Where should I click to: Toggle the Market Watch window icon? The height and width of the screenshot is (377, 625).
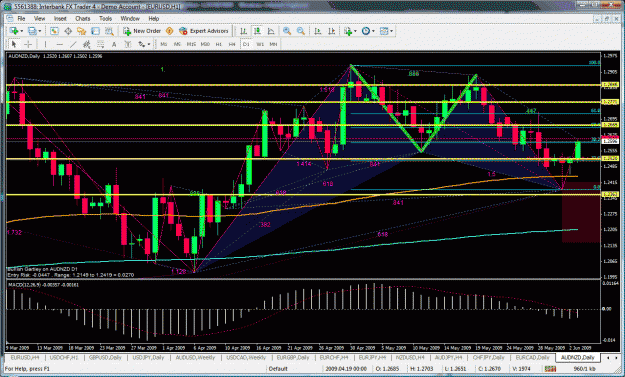54,31
